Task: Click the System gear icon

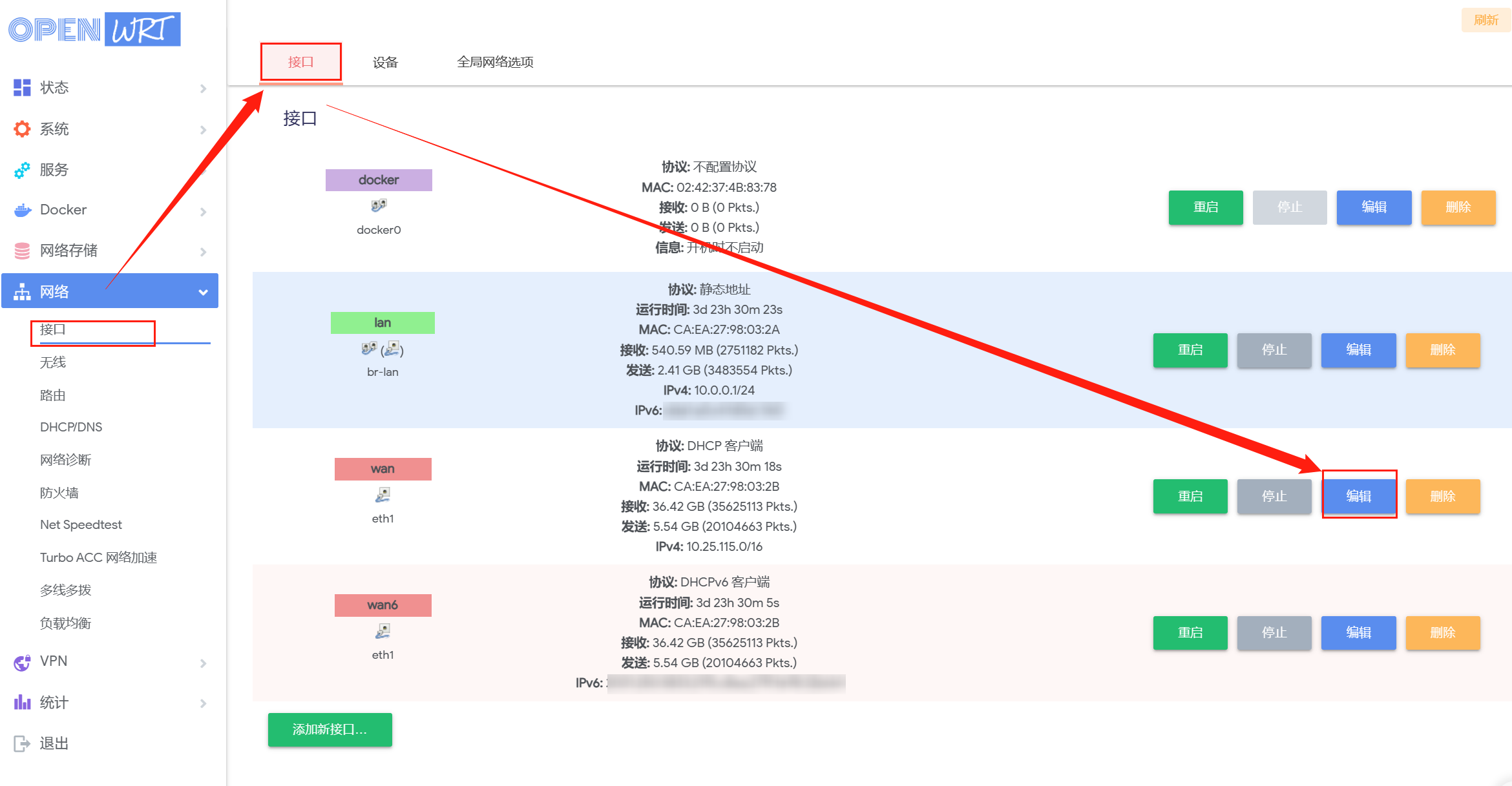Action: [22, 129]
